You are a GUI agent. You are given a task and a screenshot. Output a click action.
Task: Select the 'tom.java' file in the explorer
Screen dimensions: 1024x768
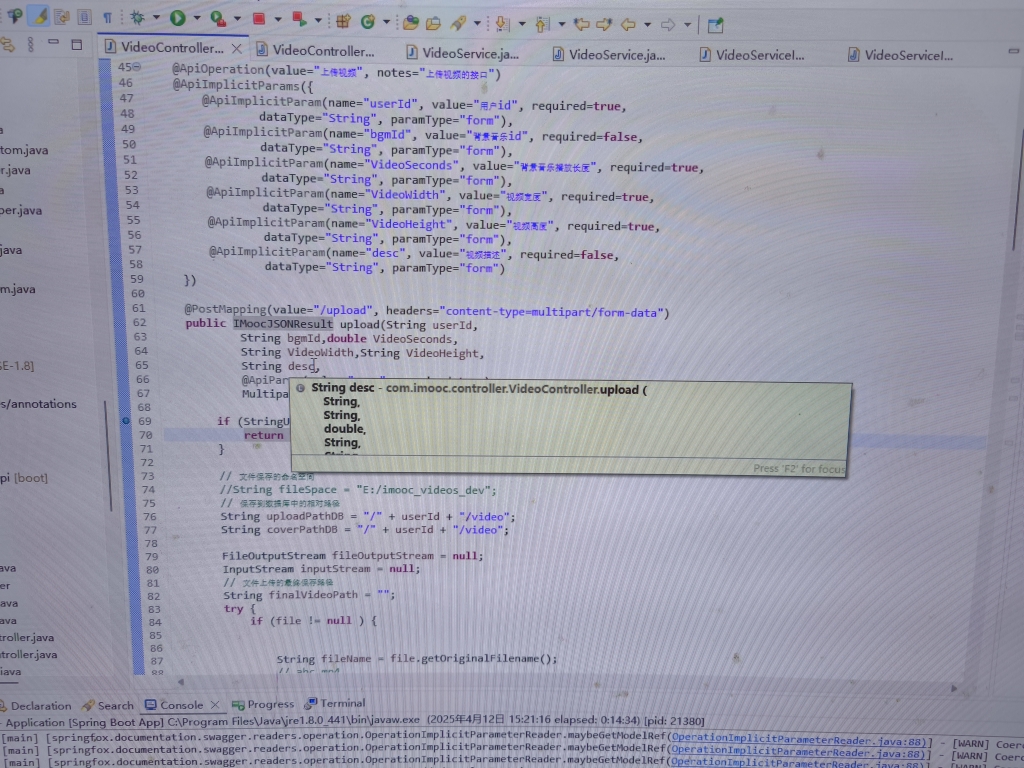24,150
